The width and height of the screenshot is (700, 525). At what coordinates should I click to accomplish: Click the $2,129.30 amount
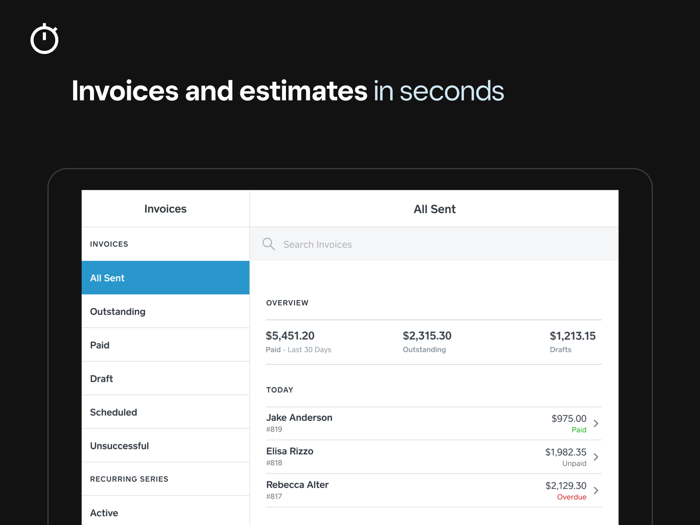566,485
